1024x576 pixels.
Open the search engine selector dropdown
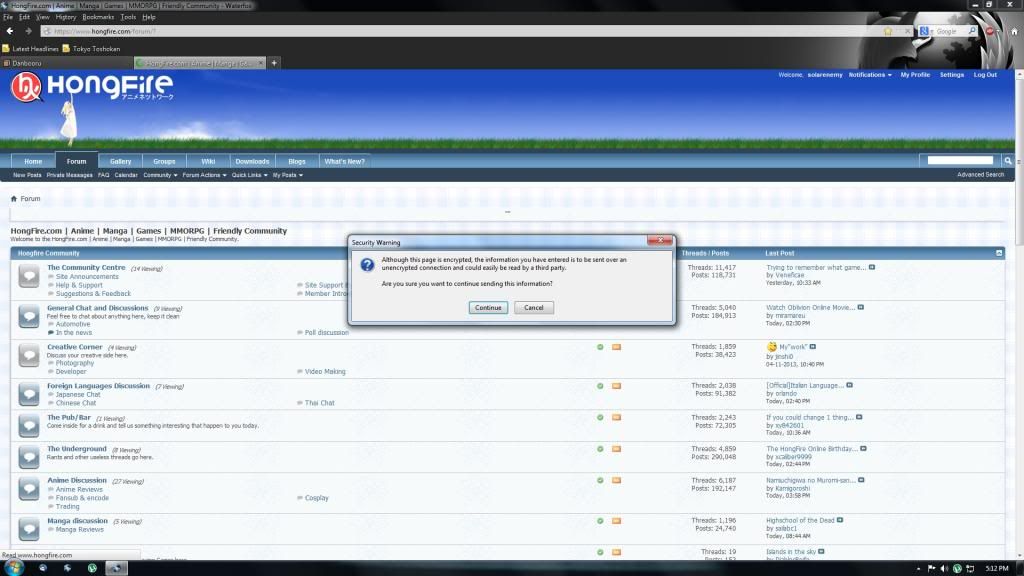pos(925,31)
